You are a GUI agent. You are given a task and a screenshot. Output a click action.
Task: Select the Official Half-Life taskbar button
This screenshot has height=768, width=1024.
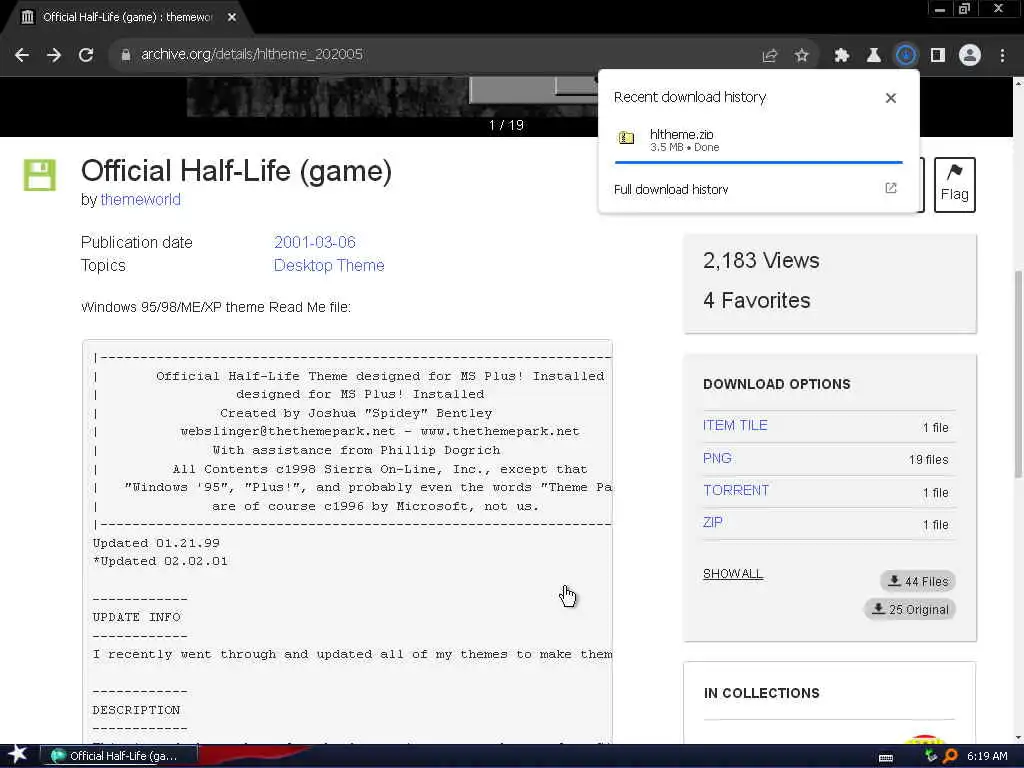119,756
